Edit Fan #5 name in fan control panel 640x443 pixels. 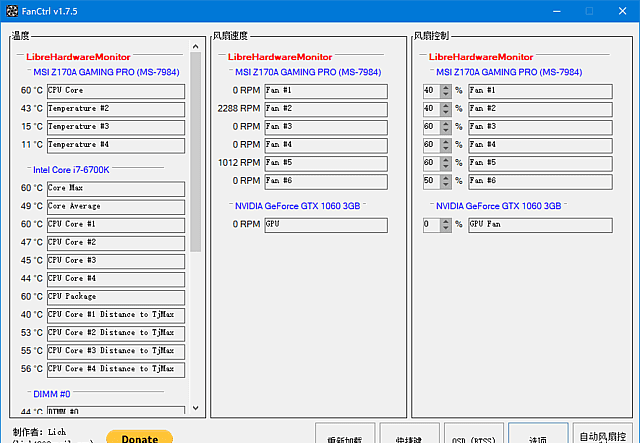[x=540, y=163]
